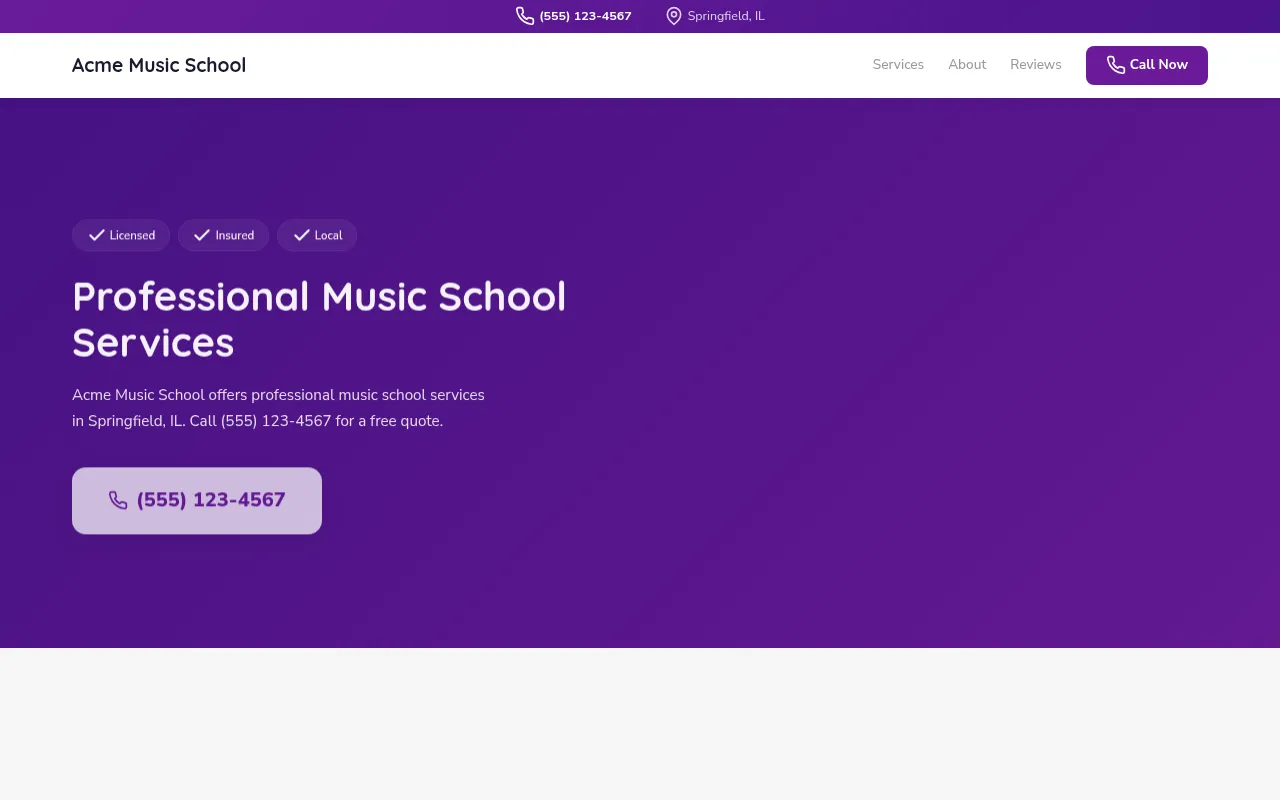This screenshot has height=800, width=1280.
Task: Click the purple hero headline area
Action: point(319,320)
